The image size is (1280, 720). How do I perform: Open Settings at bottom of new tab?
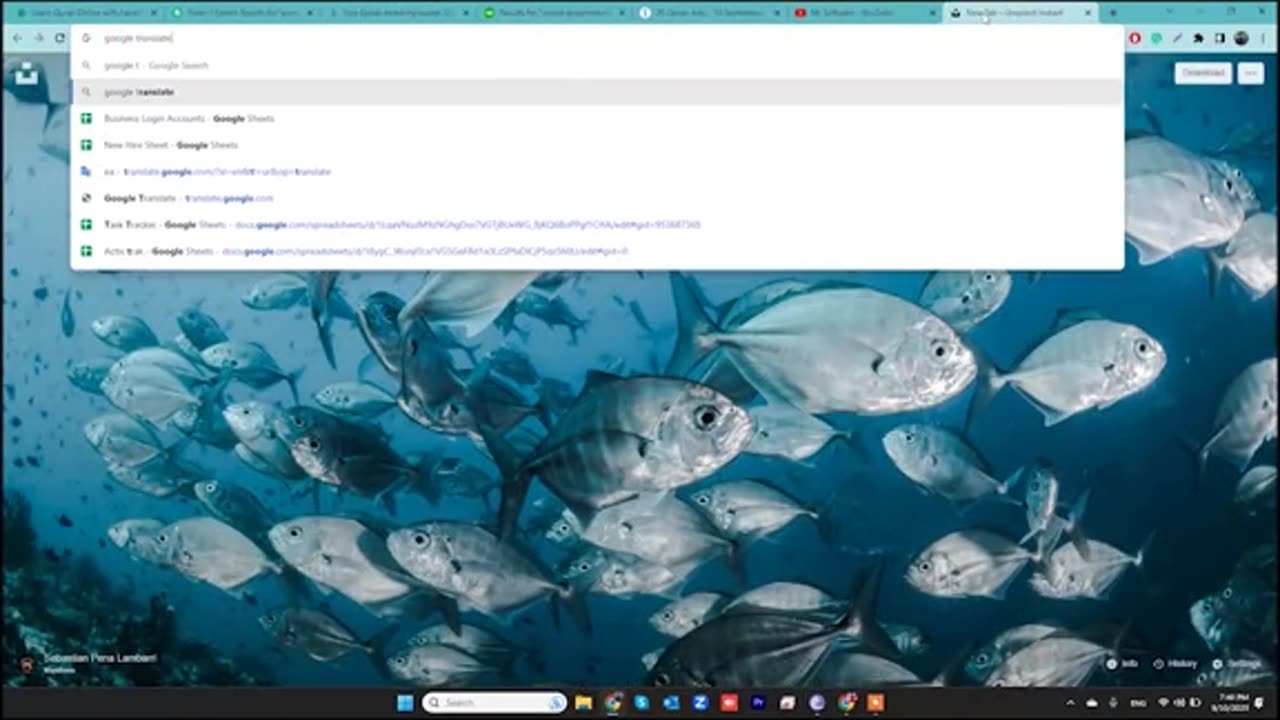[1236, 663]
